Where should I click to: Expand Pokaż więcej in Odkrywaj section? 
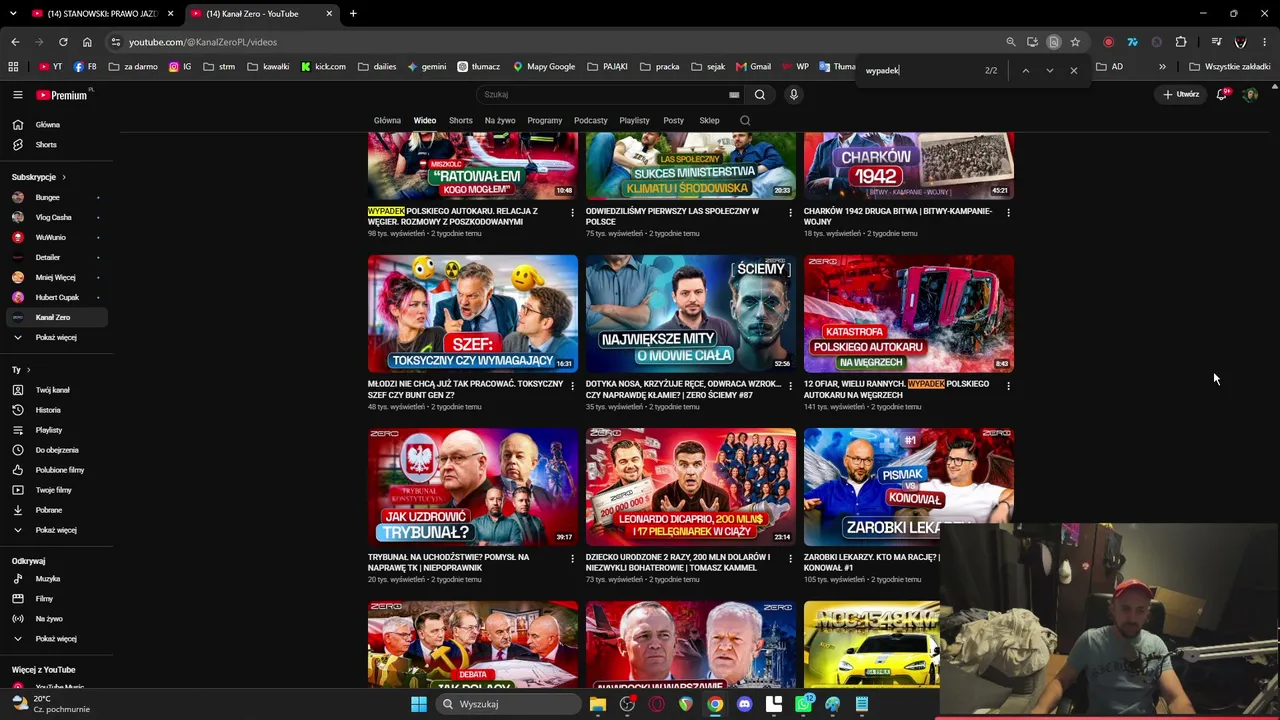tap(56, 639)
